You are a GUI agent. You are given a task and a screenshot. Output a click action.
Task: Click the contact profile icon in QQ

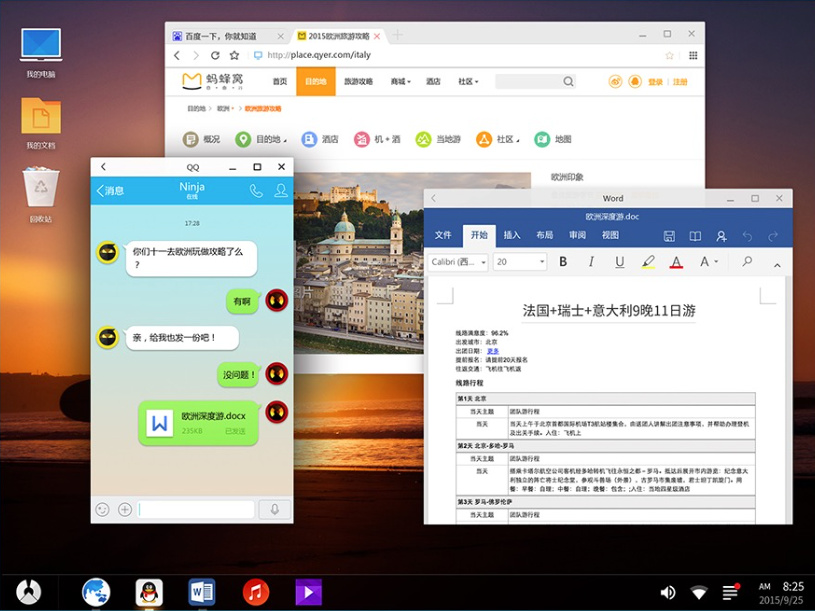point(281,191)
